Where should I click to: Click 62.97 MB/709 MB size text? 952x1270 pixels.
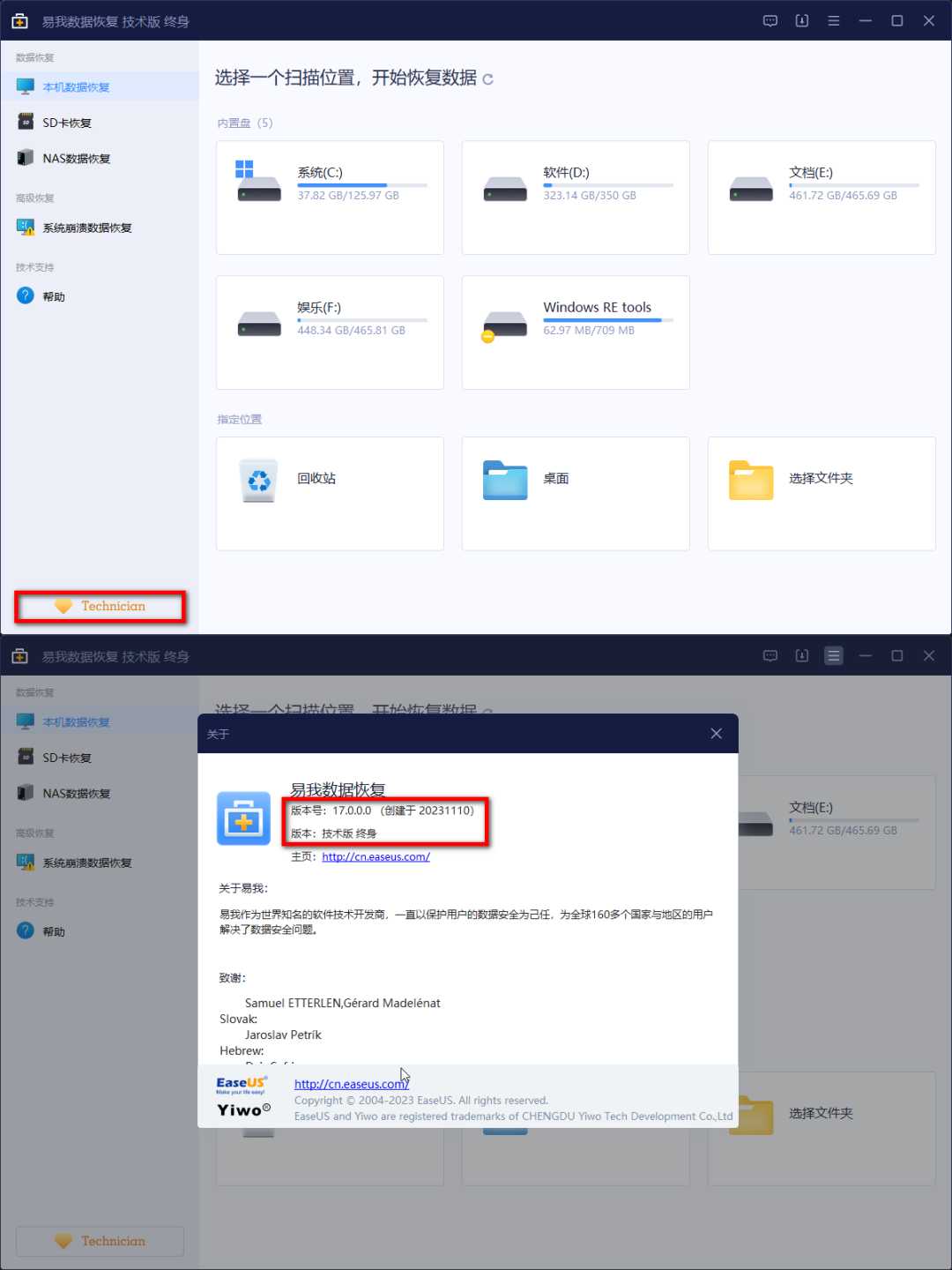[589, 331]
